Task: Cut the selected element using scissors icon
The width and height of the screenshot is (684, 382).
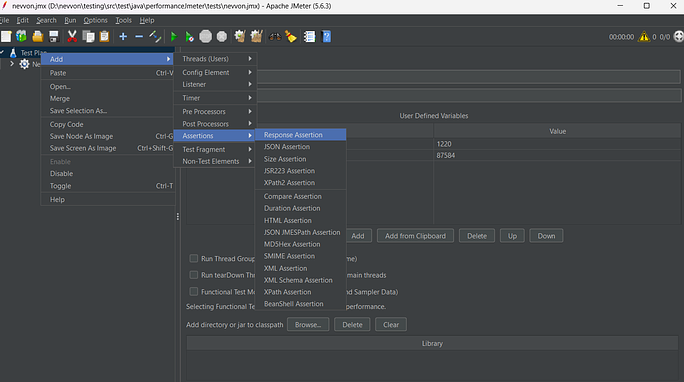Action: click(72, 37)
